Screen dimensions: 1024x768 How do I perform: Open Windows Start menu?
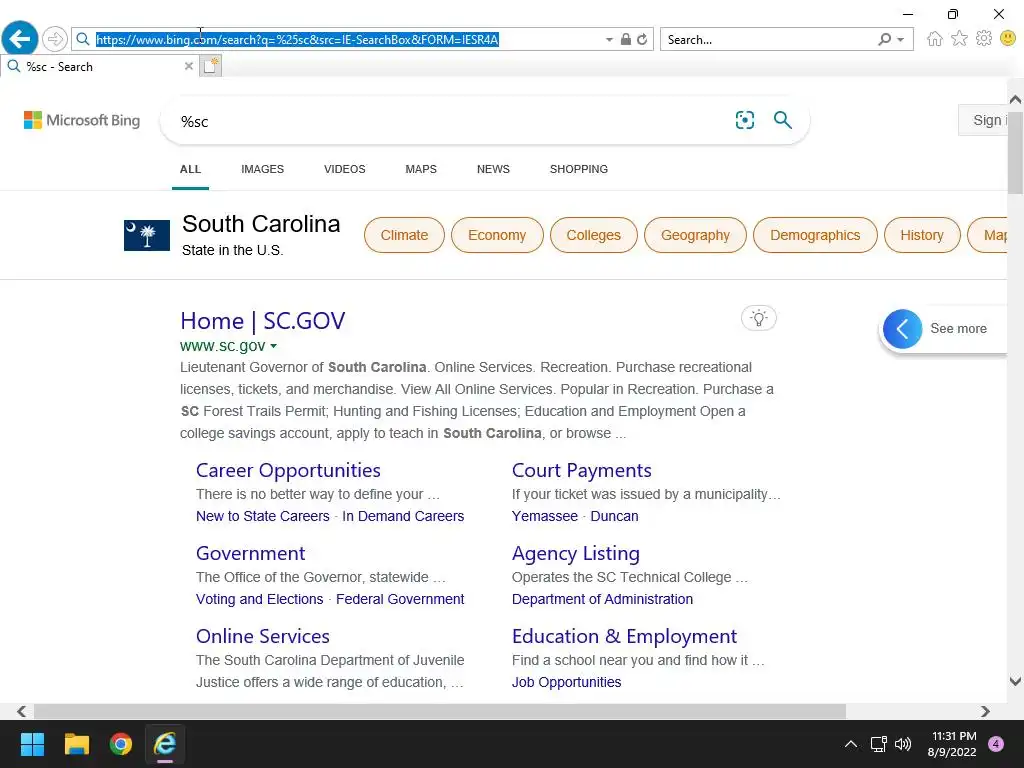point(32,744)
